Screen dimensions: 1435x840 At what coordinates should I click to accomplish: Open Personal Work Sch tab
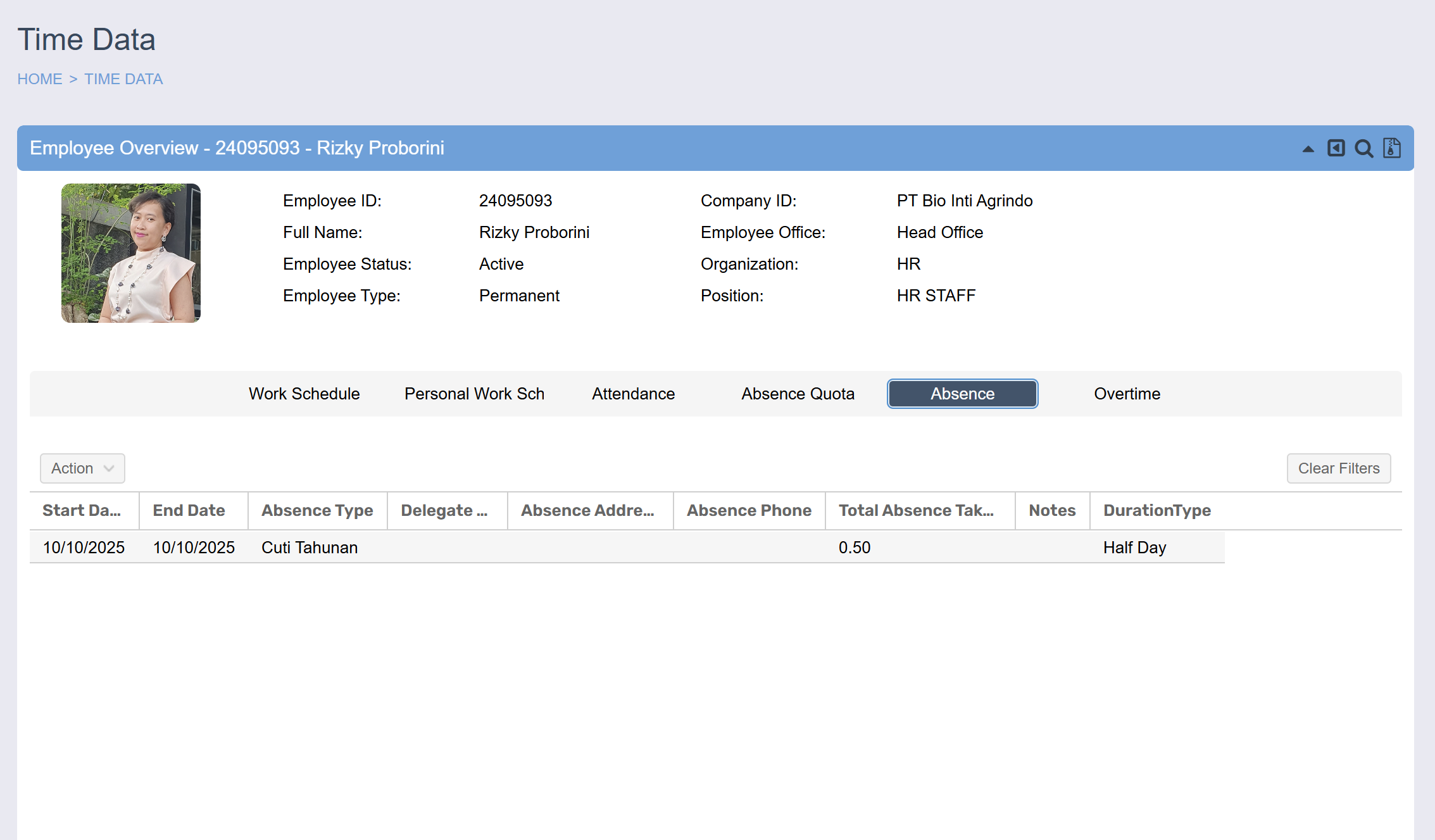point(474,394)
